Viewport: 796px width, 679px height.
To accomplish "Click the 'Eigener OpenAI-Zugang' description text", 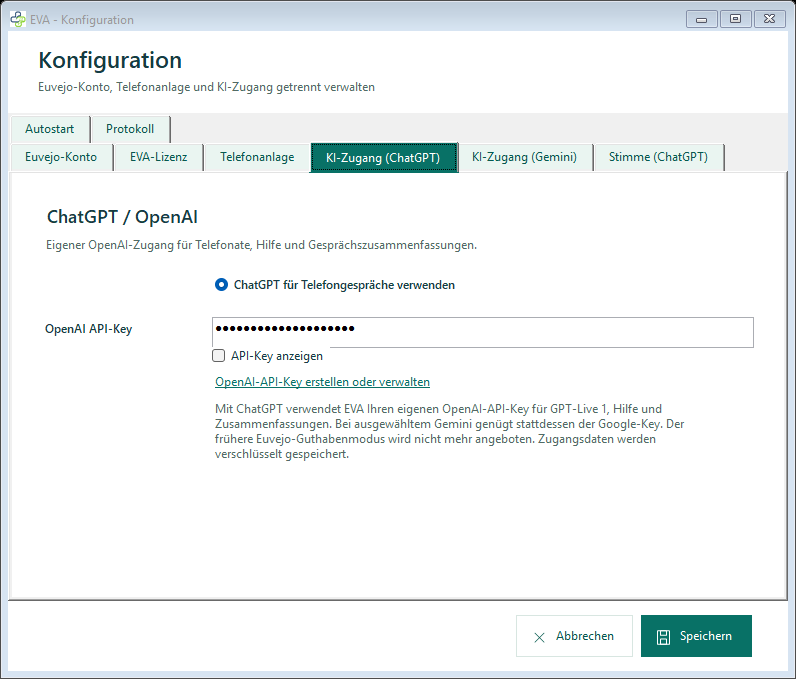I will [x=261, y=245].
